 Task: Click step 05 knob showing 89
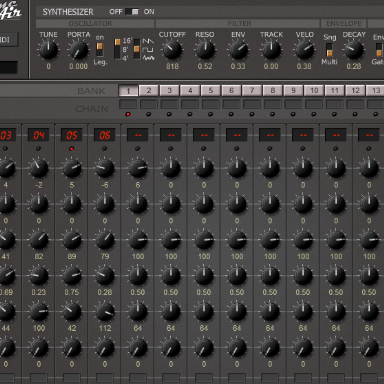point(72,240)
